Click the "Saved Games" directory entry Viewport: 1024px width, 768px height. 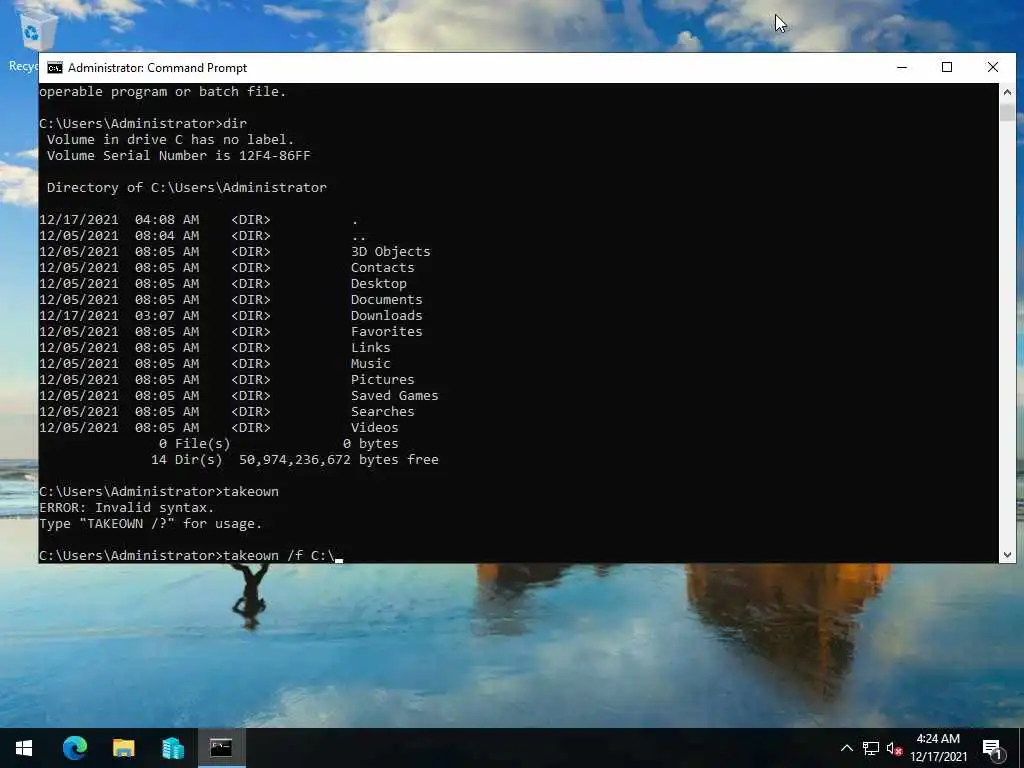tap(394, 396)
